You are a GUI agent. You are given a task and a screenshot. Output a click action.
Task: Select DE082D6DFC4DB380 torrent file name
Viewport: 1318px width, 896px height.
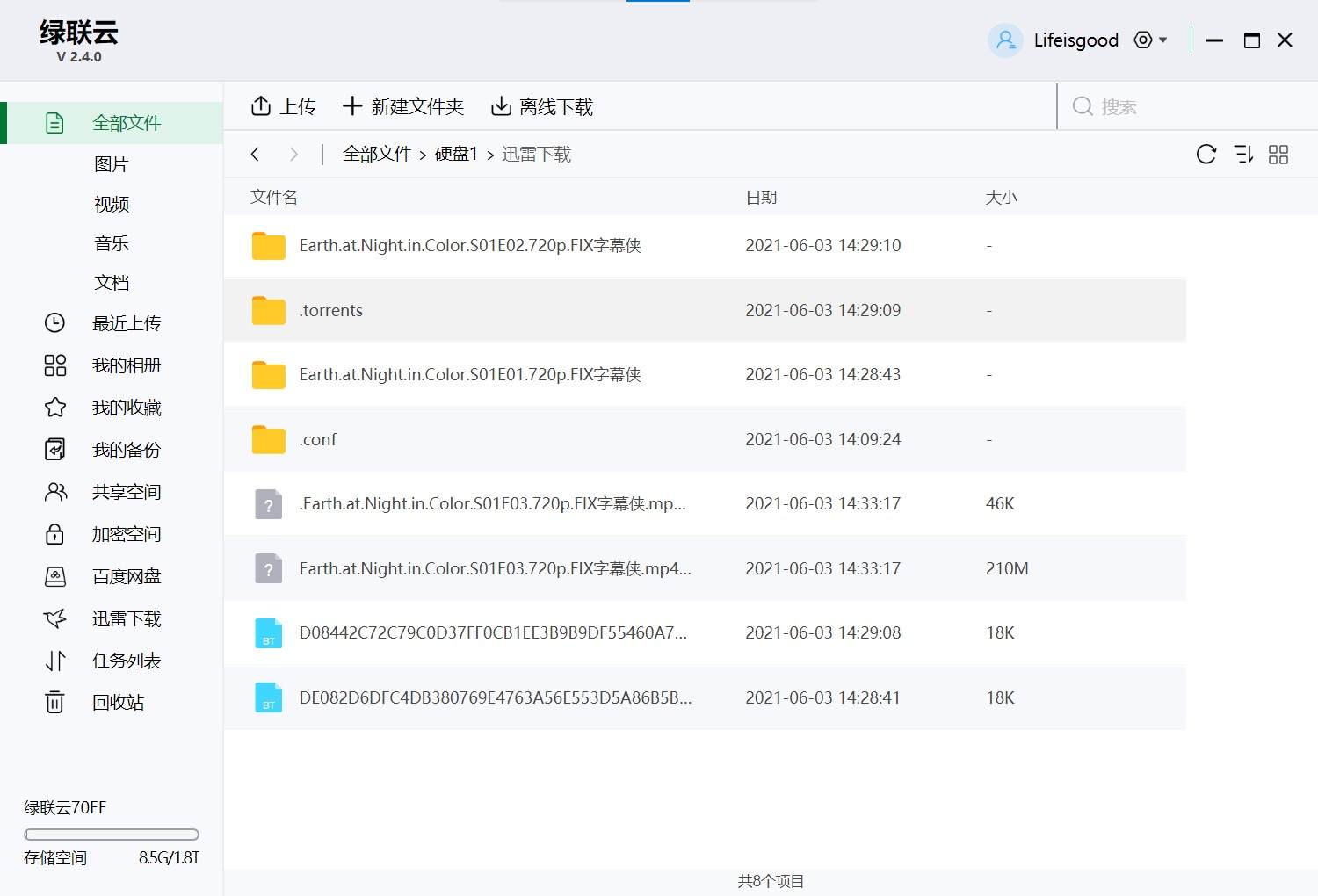496,697
